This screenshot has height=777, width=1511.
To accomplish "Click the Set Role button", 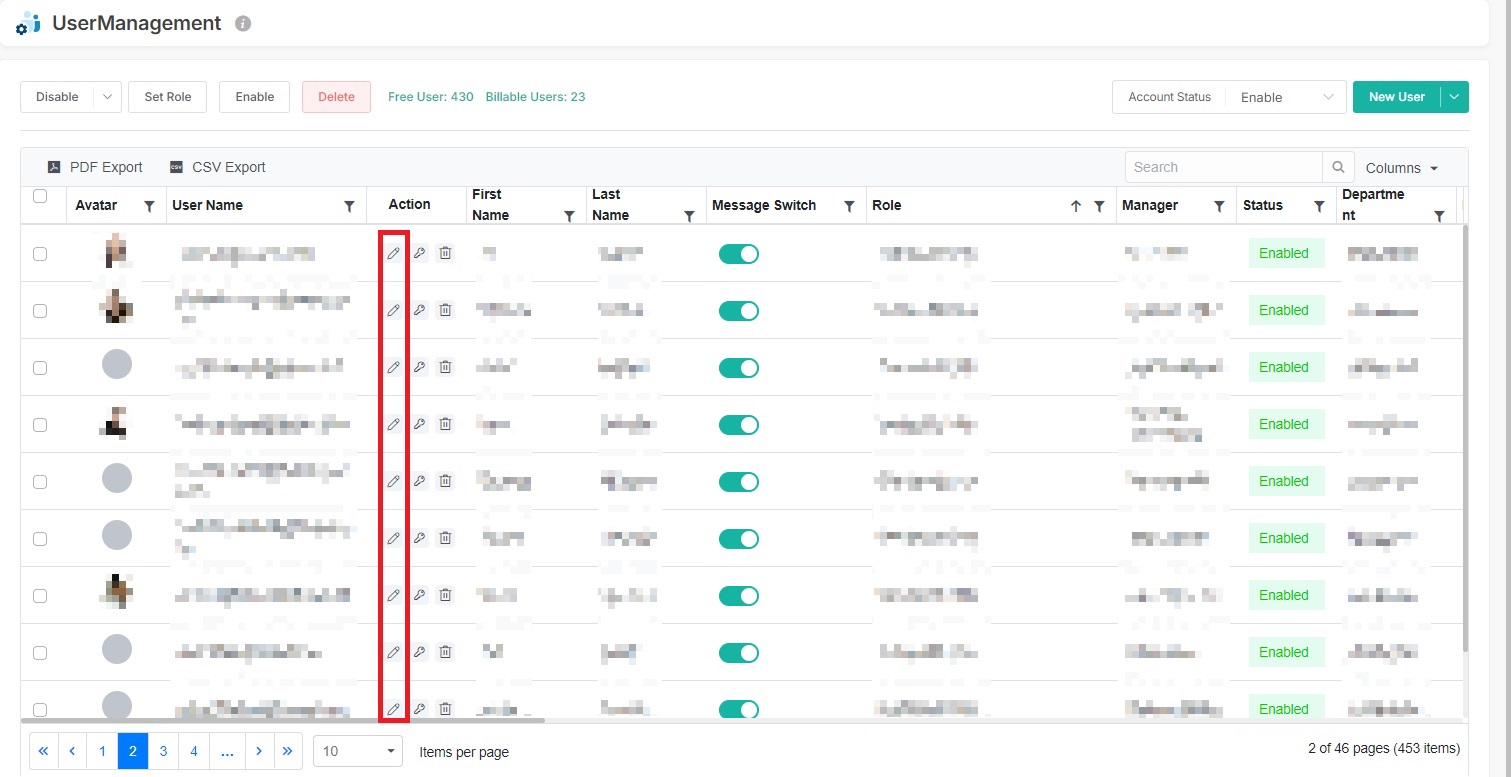I will [x=168, y=97].
